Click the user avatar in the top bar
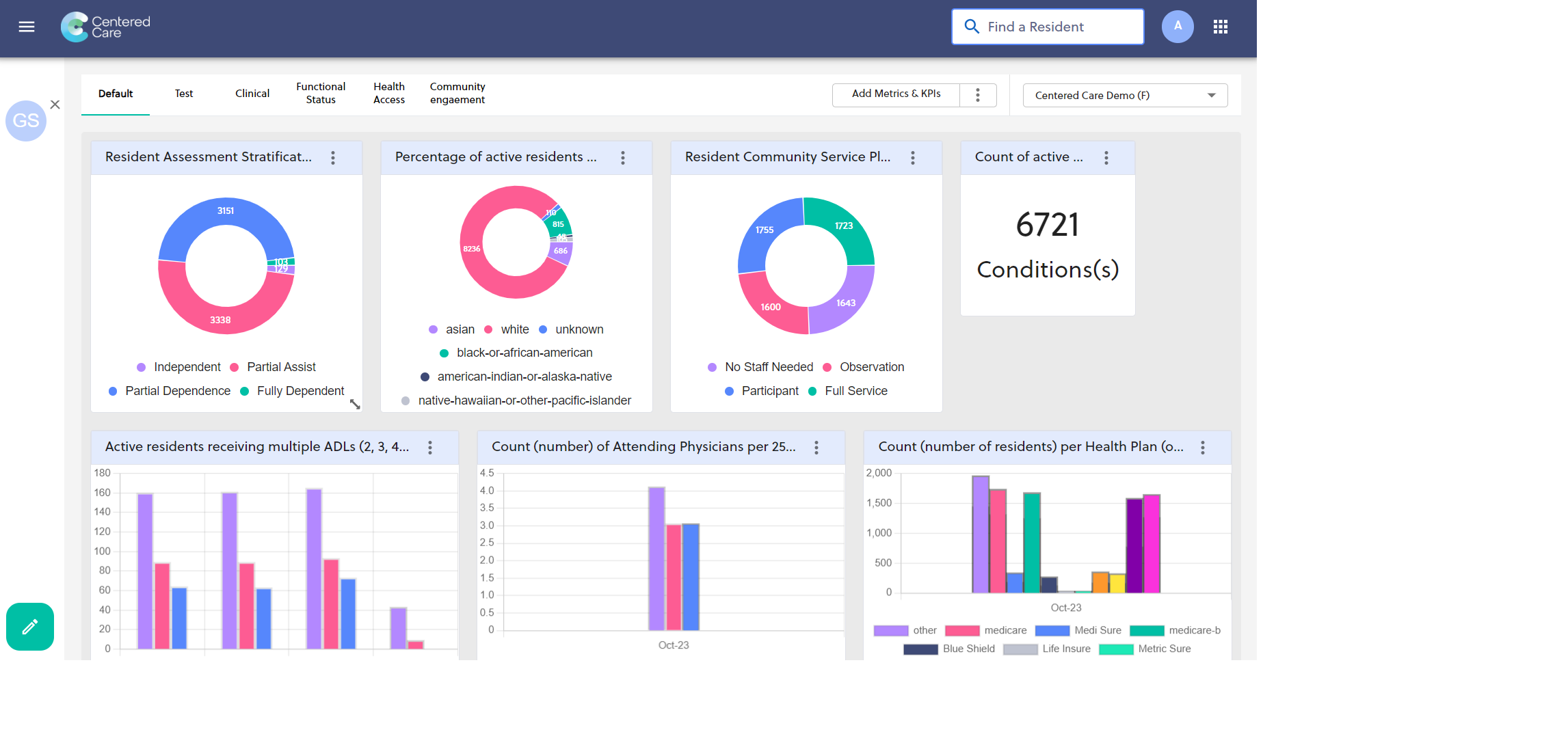The height and width of the screenshot is (747, 1568). click(x=1178, y=27)
